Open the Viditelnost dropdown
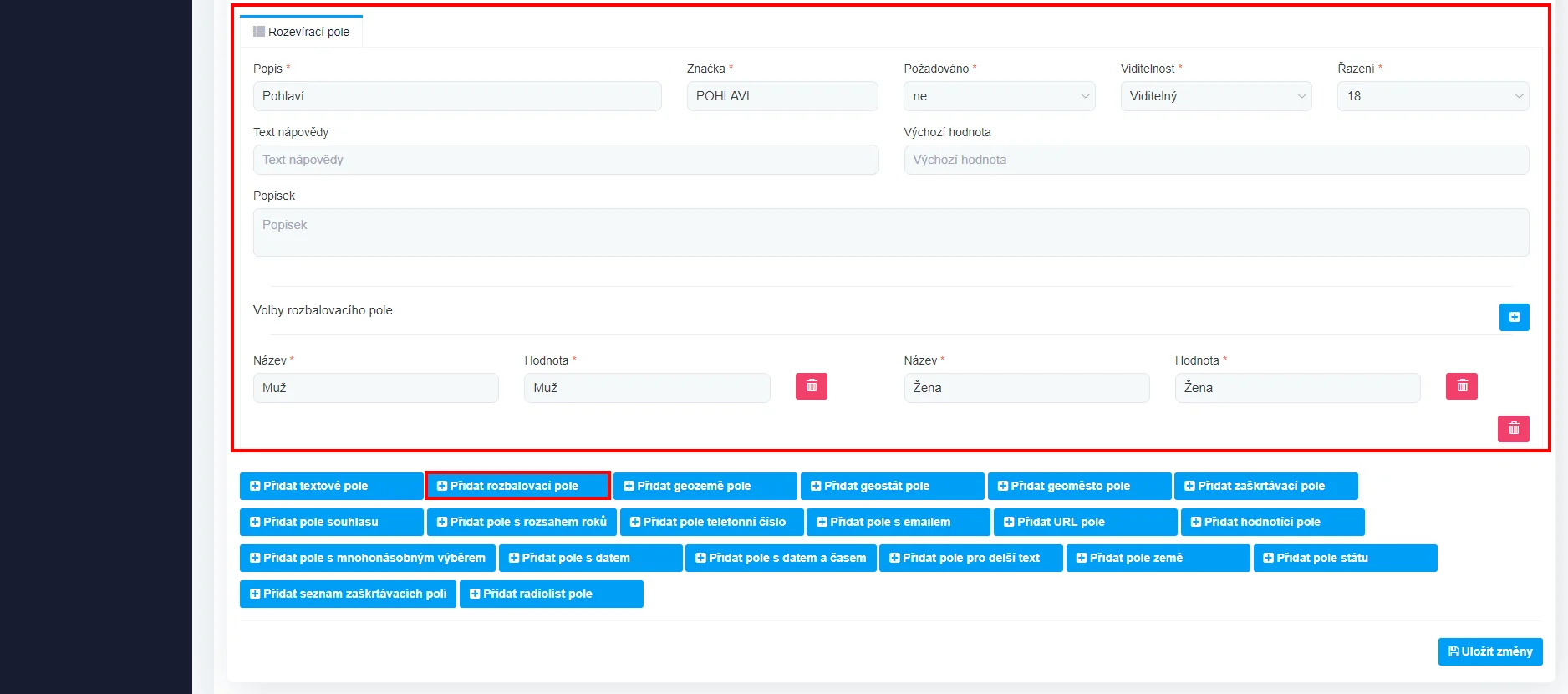 [x=1215, y=96]
